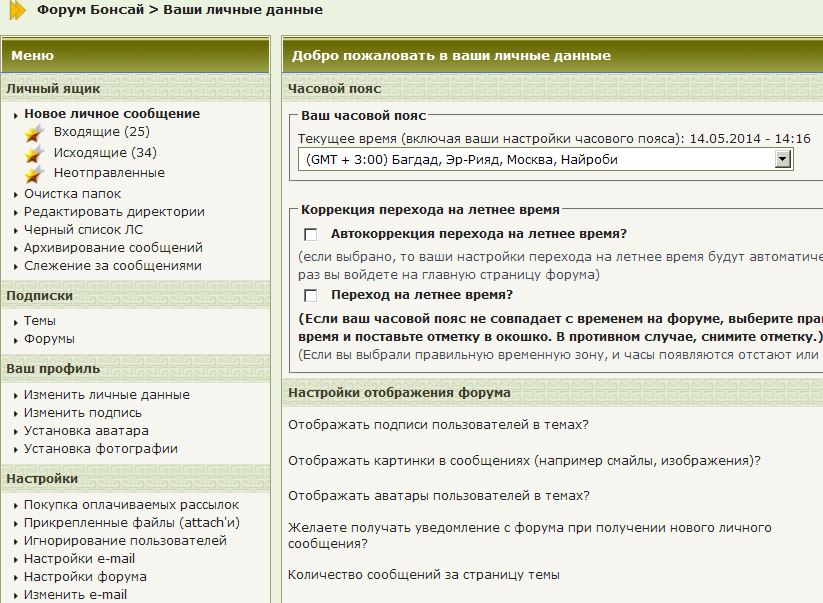Viewport: 823px width, 603px height.
Task: Click Отображать аватары пользователей в темах? text
Action: 439,495
